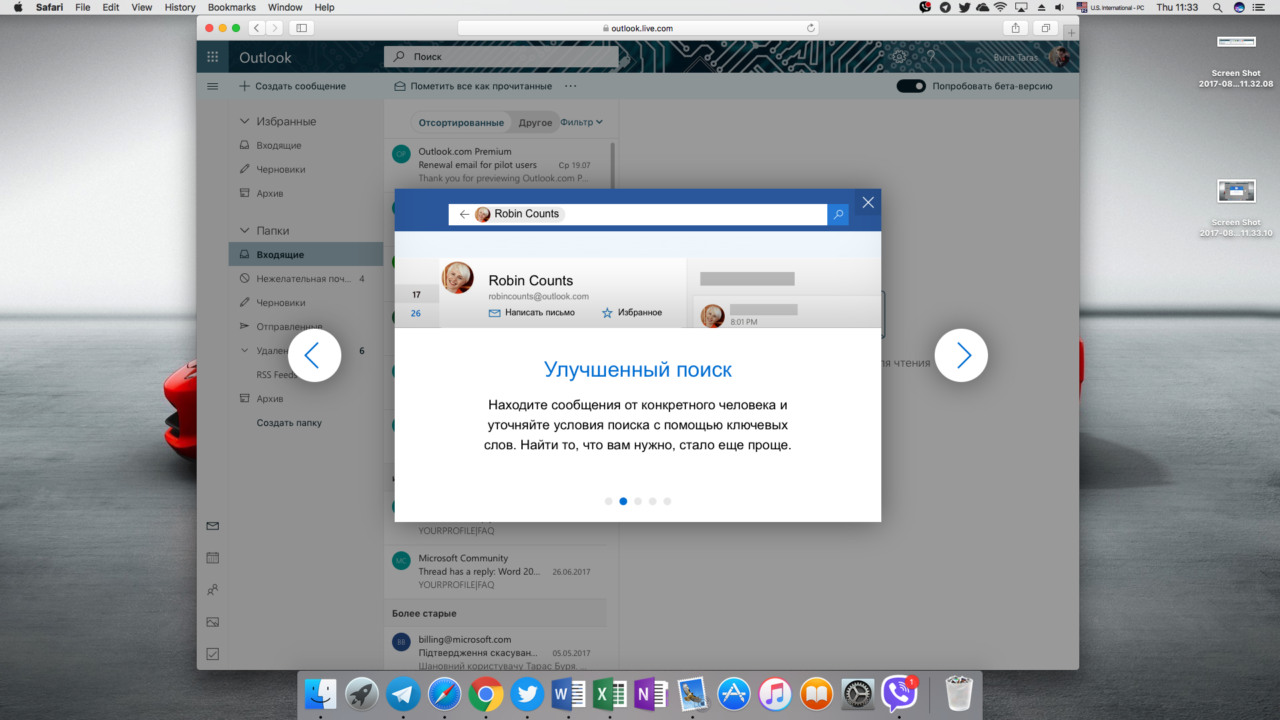Open App Store from the Dock

pos(734,694)
